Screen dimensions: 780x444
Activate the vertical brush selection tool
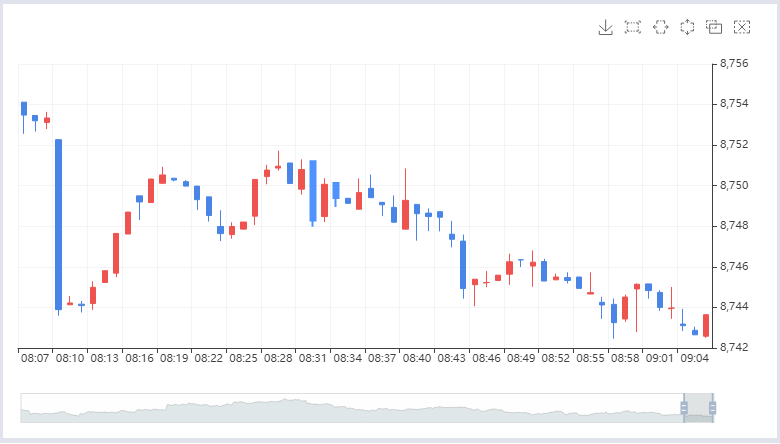pyautogui.click(x=687, y=27)
